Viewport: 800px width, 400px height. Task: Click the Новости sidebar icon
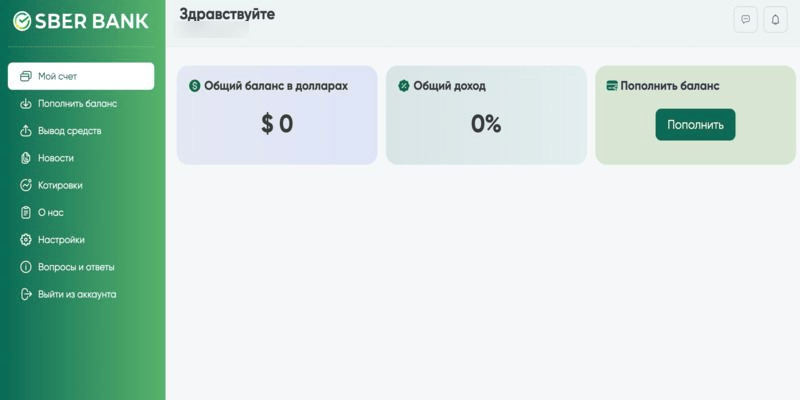tap(26, 158)
